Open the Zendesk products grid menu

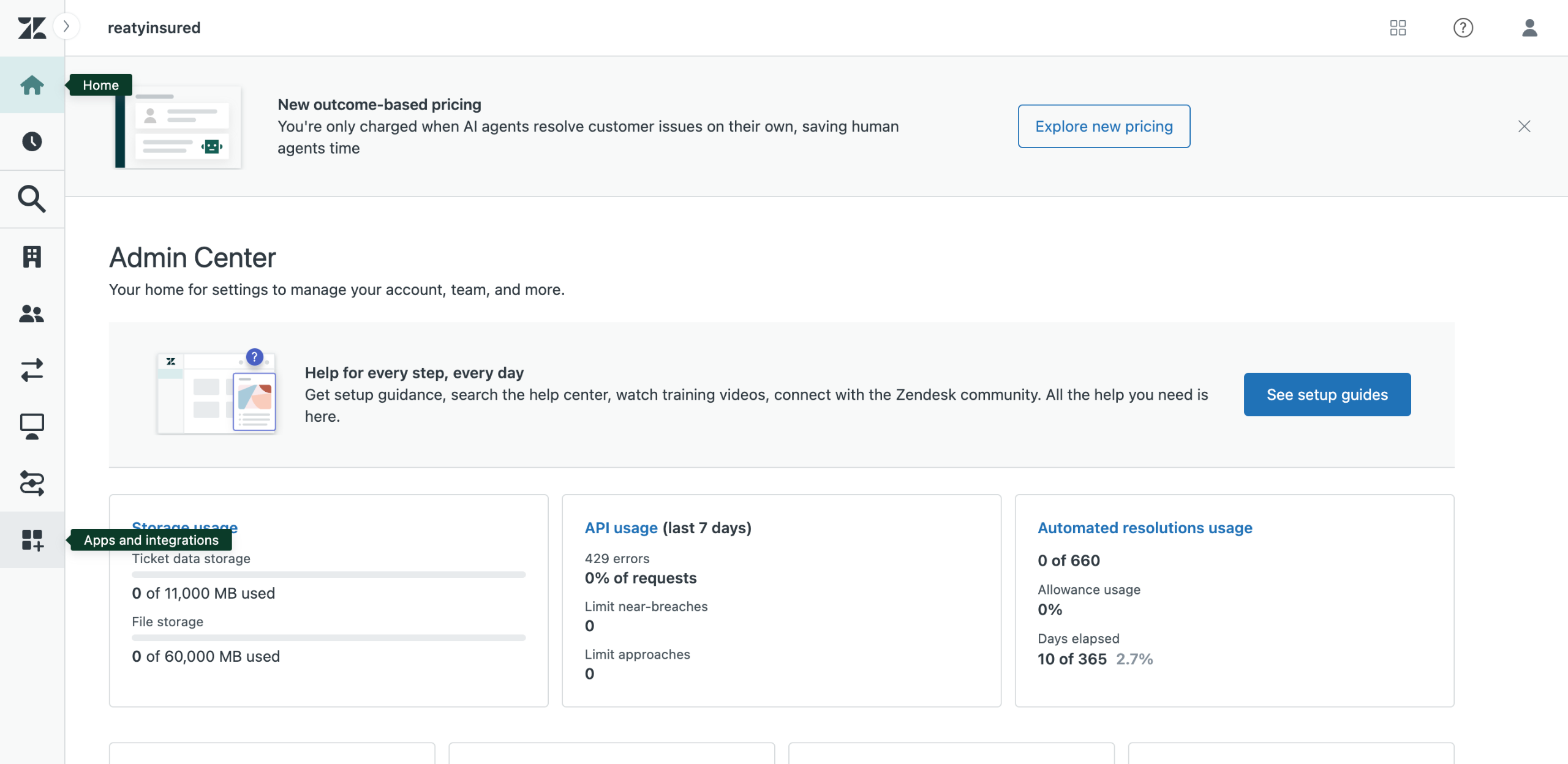[1398, 28]
